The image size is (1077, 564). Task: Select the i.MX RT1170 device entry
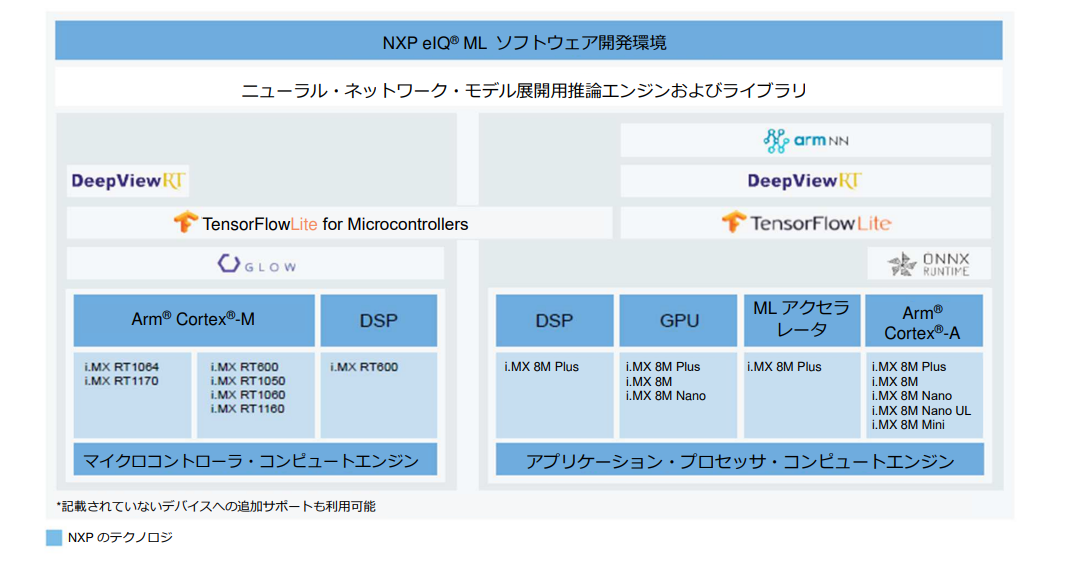pyautogui.click(x=122, y=381)
